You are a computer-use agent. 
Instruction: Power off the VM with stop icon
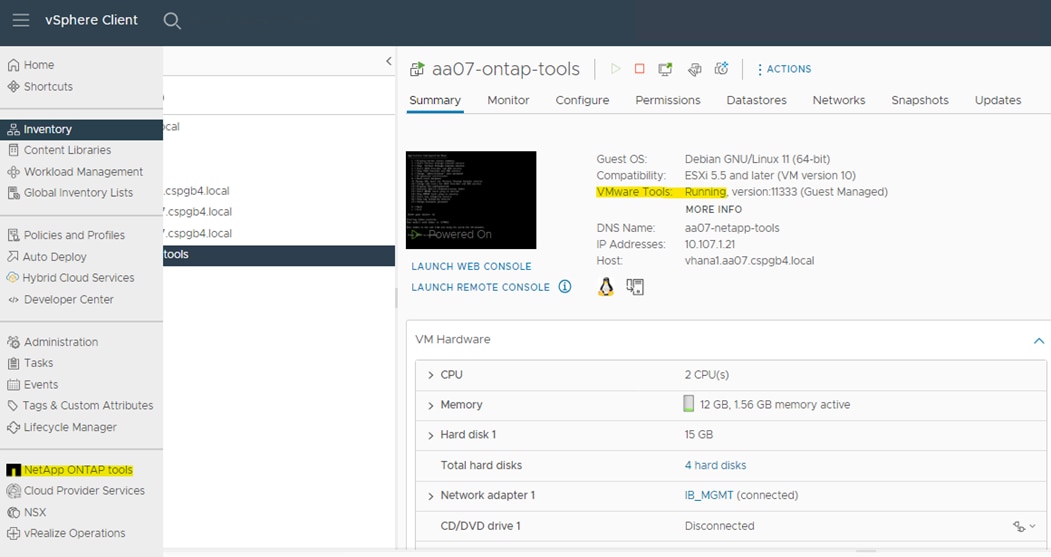click(x=639, y=68)
